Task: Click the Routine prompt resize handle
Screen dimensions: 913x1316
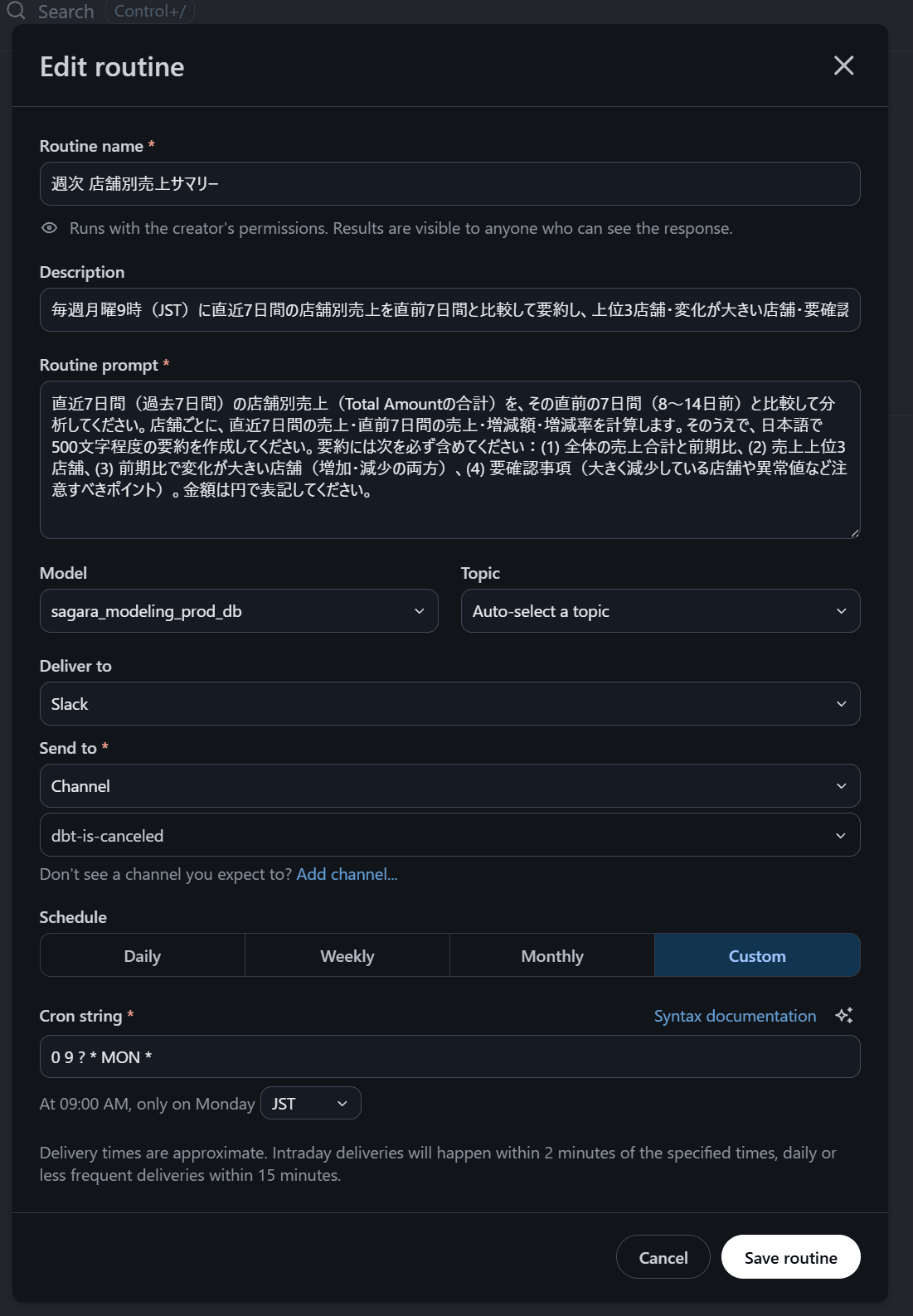Action: click(854, 532)
